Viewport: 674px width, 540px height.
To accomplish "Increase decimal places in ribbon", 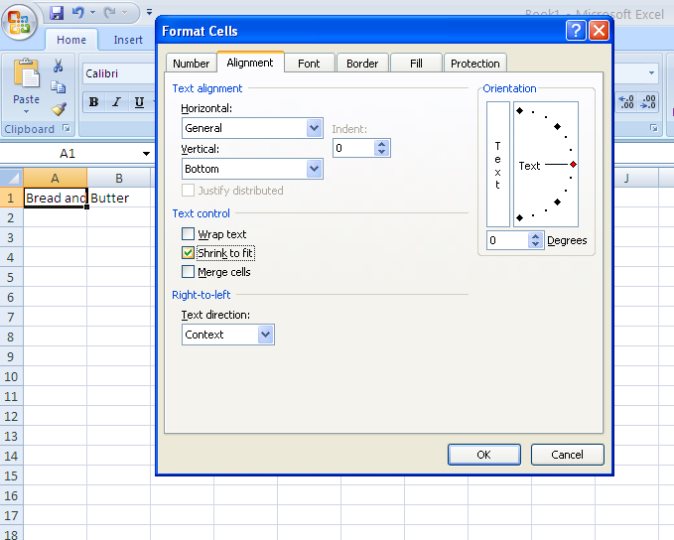I will point(626,102).
